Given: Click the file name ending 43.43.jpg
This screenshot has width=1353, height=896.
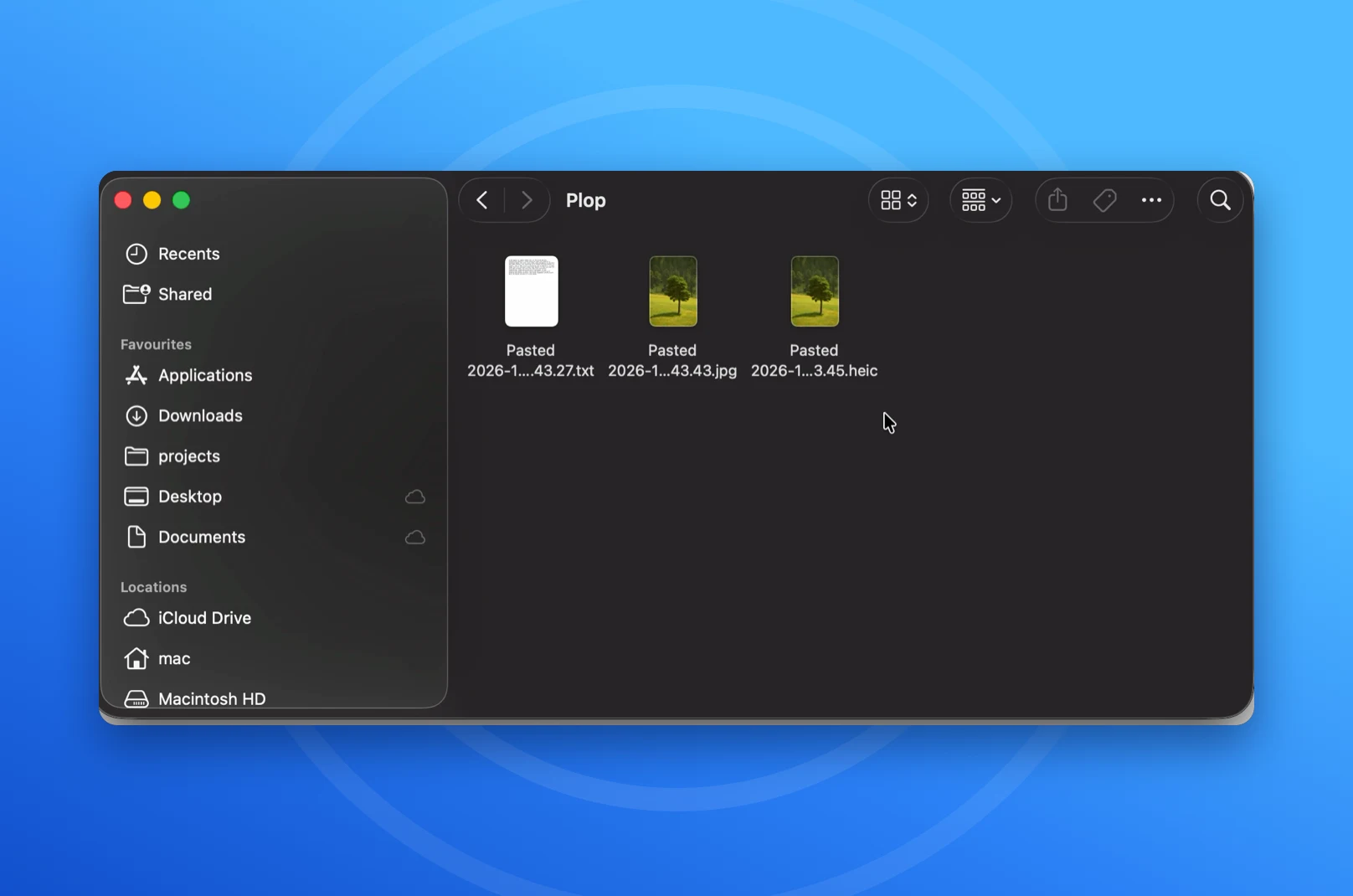Looking at the screenshot, I should [672, 360].
